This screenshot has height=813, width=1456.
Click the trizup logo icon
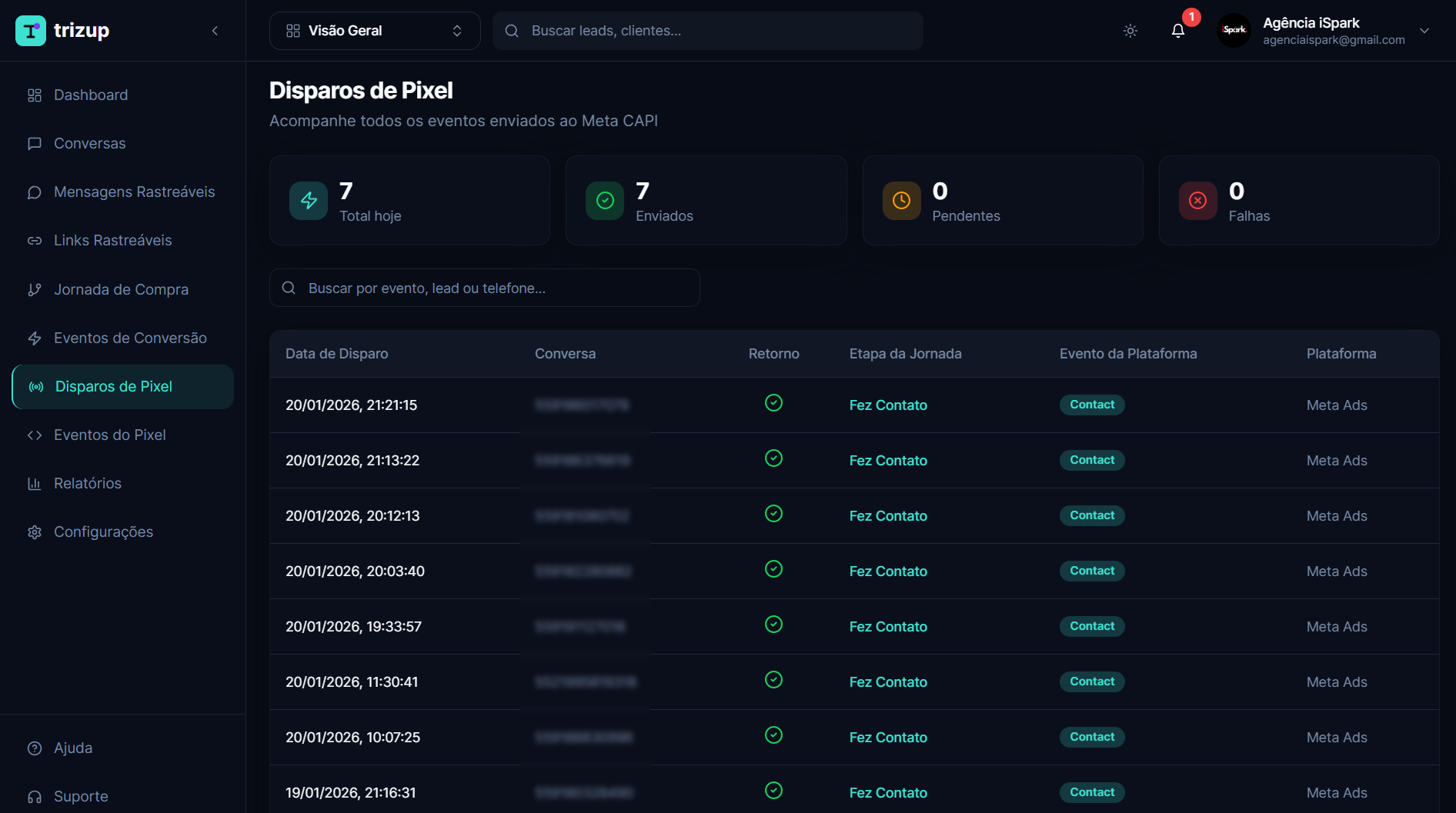[31, 31]
